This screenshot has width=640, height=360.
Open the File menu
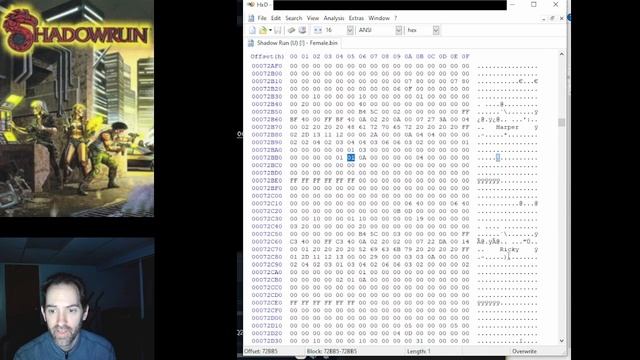click(x=262, y=18)
